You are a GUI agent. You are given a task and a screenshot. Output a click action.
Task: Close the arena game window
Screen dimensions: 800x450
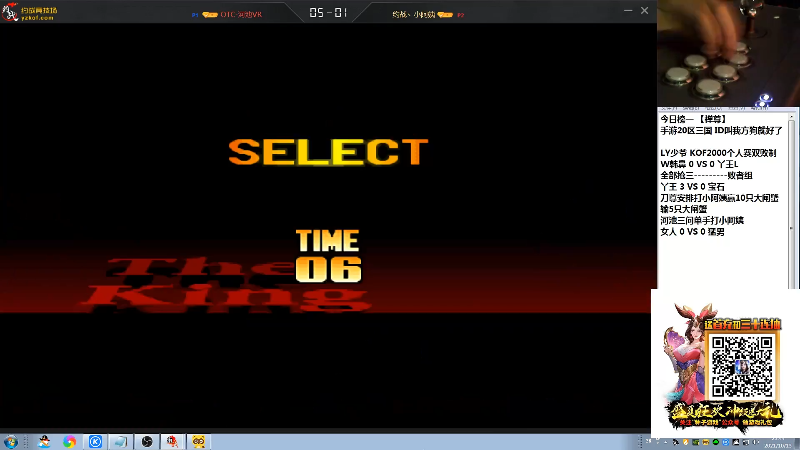click(644, 10)
